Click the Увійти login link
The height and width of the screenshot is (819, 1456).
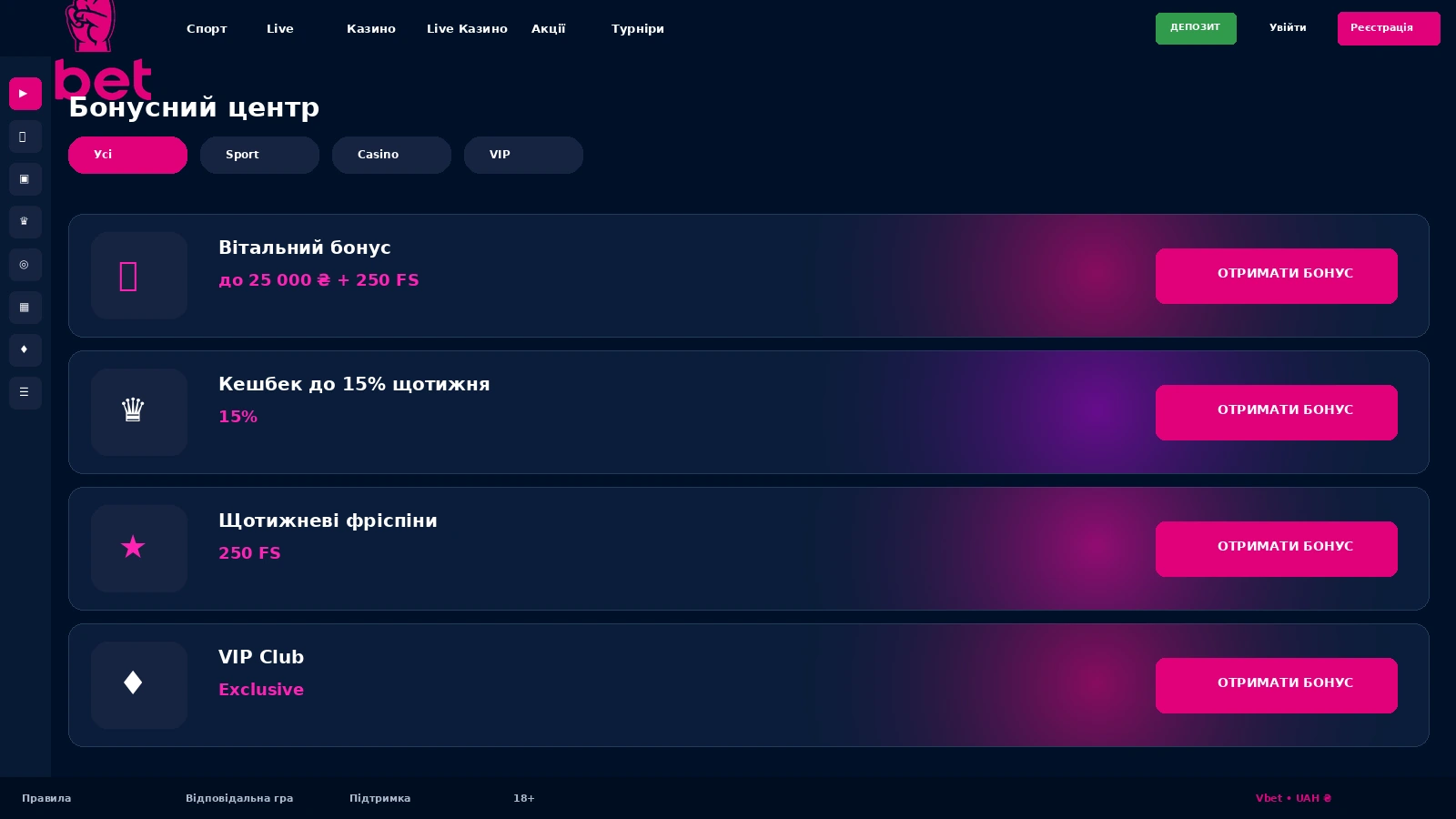[1288, 28]
